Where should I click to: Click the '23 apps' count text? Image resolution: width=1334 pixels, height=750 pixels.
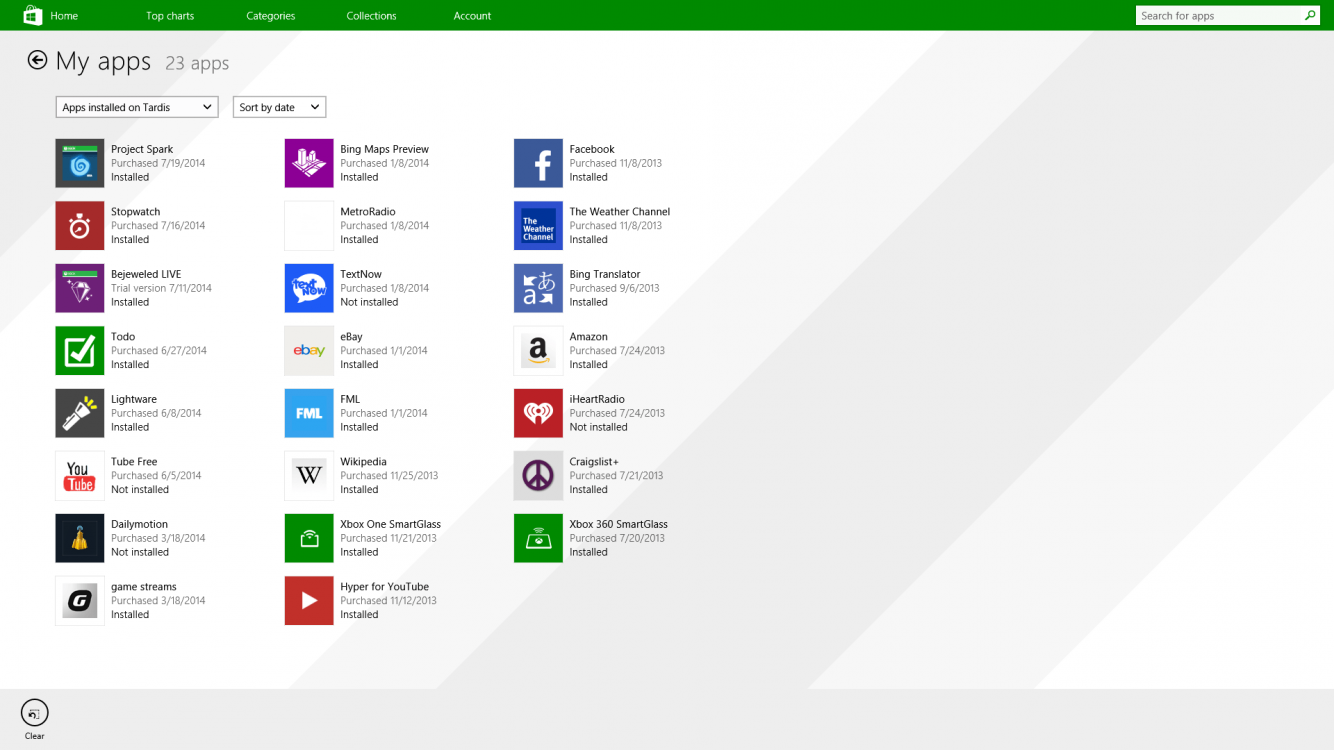point(197,63)
